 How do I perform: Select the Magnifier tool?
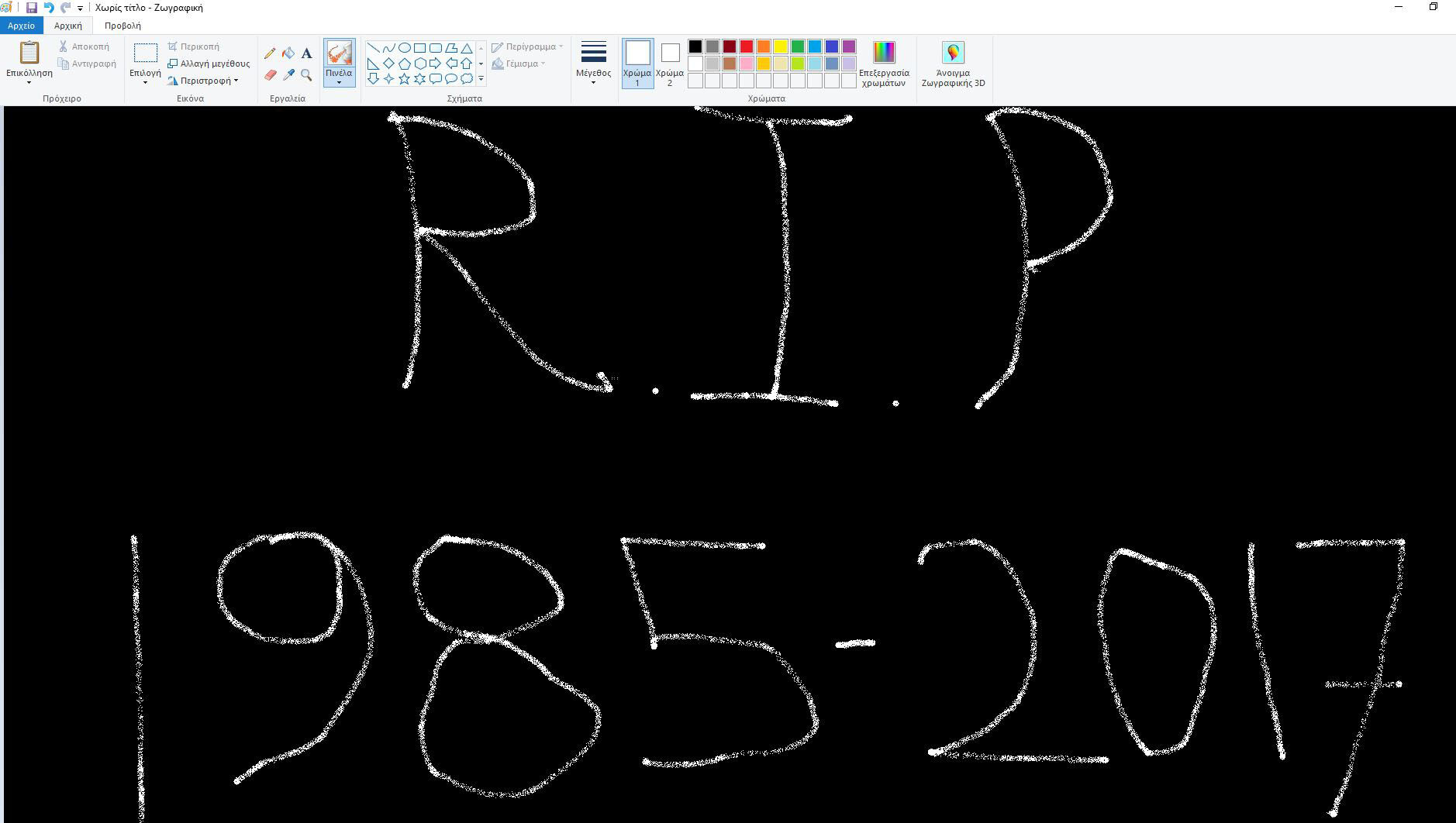pos(307,75)
